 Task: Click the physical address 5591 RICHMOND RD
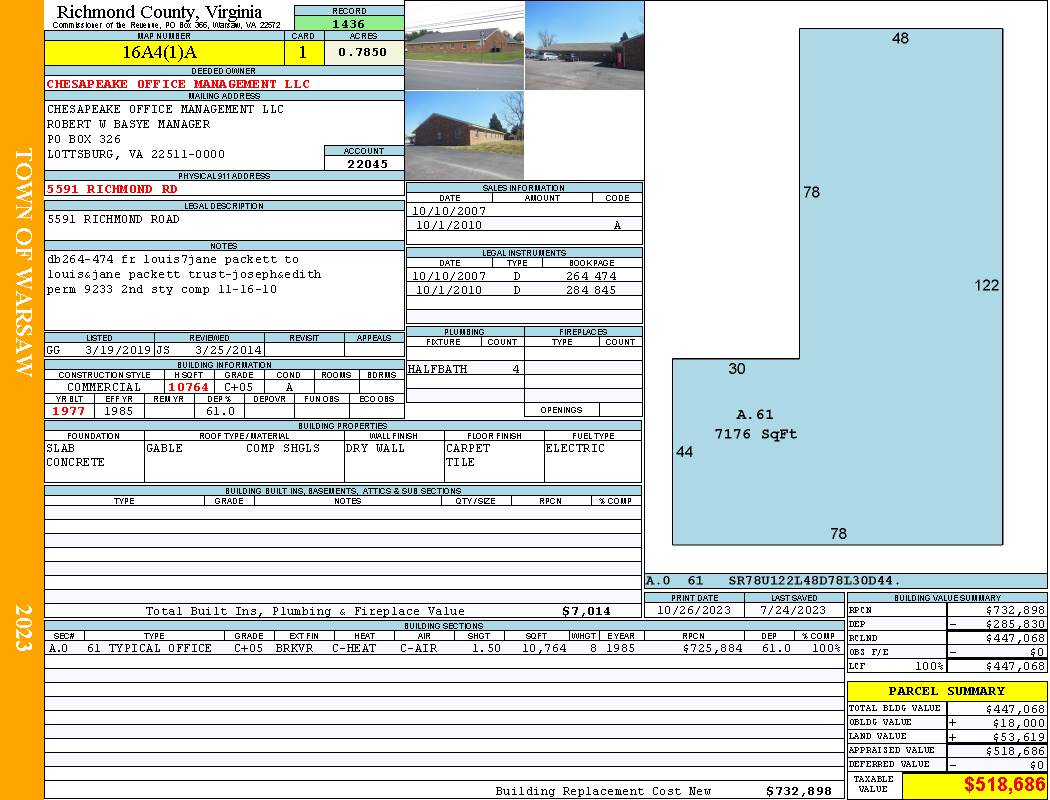[x=113, y=189]
